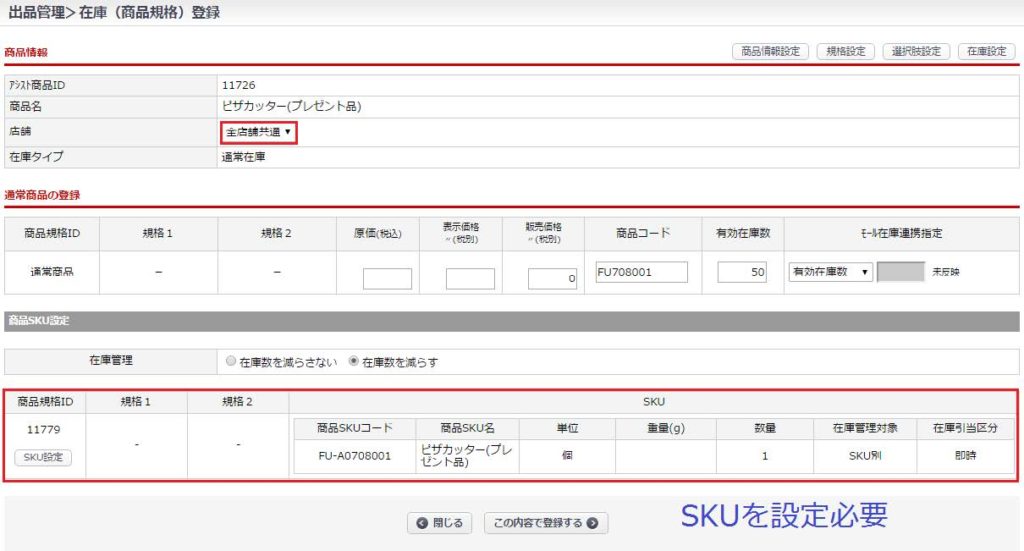Open the 有効在庫数 mall stock link dropdown

click(831, 272)
